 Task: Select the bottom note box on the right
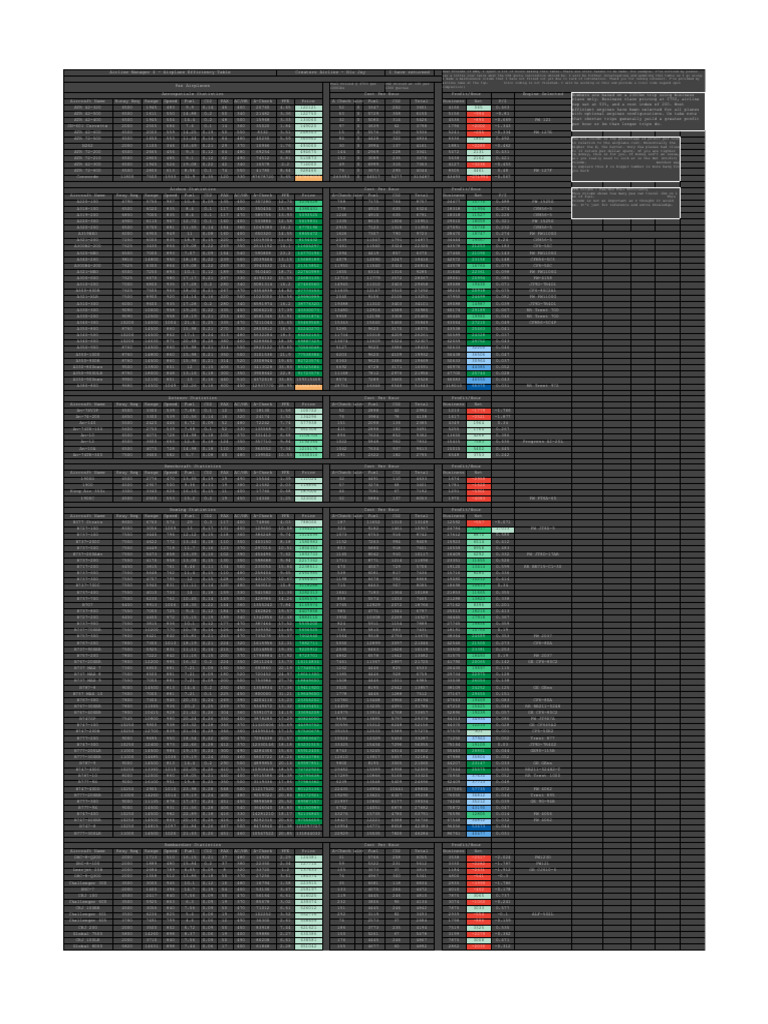pyautogui.click(x=626, y=203)
